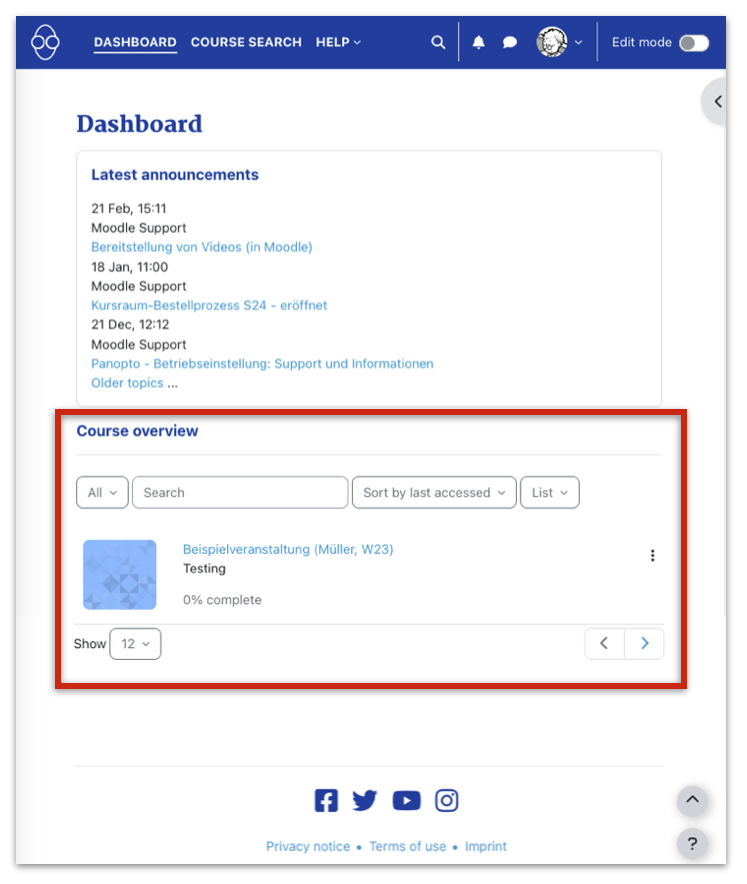Viewport: 747px width, 884px height.
Task: Click the Moodle site logo icon
Action: [x=46, y=43]
